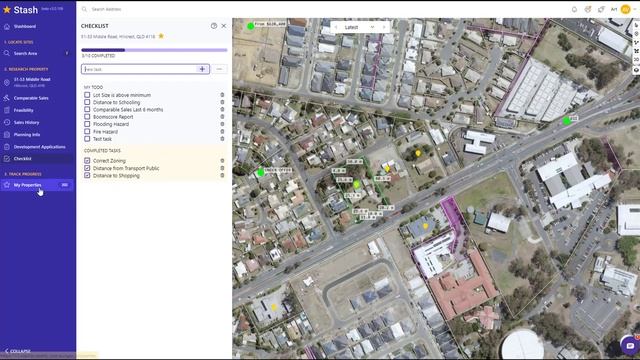Click yellow pin on school building

coord(425,226)
